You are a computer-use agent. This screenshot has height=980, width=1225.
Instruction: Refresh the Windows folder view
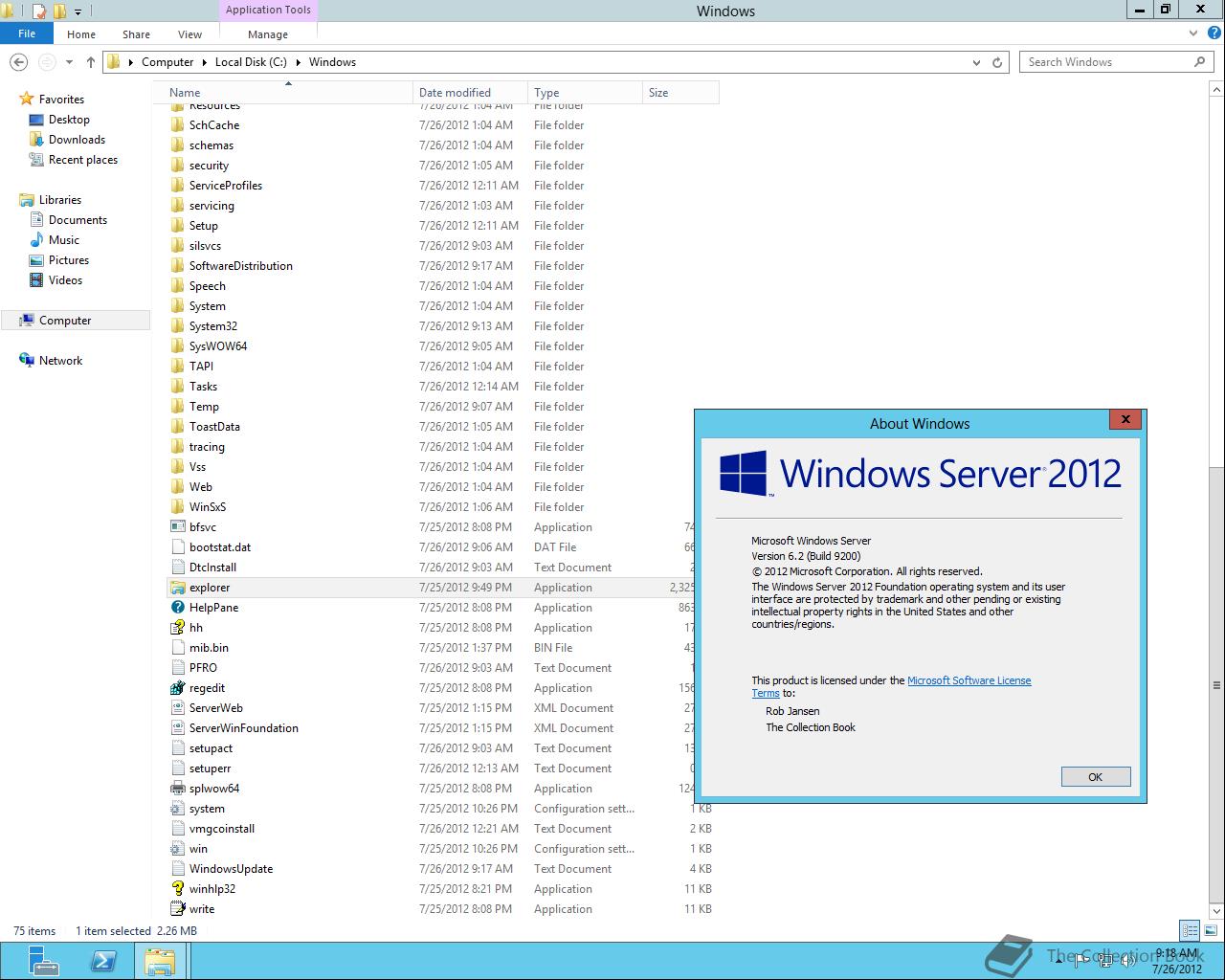(997, 62)
